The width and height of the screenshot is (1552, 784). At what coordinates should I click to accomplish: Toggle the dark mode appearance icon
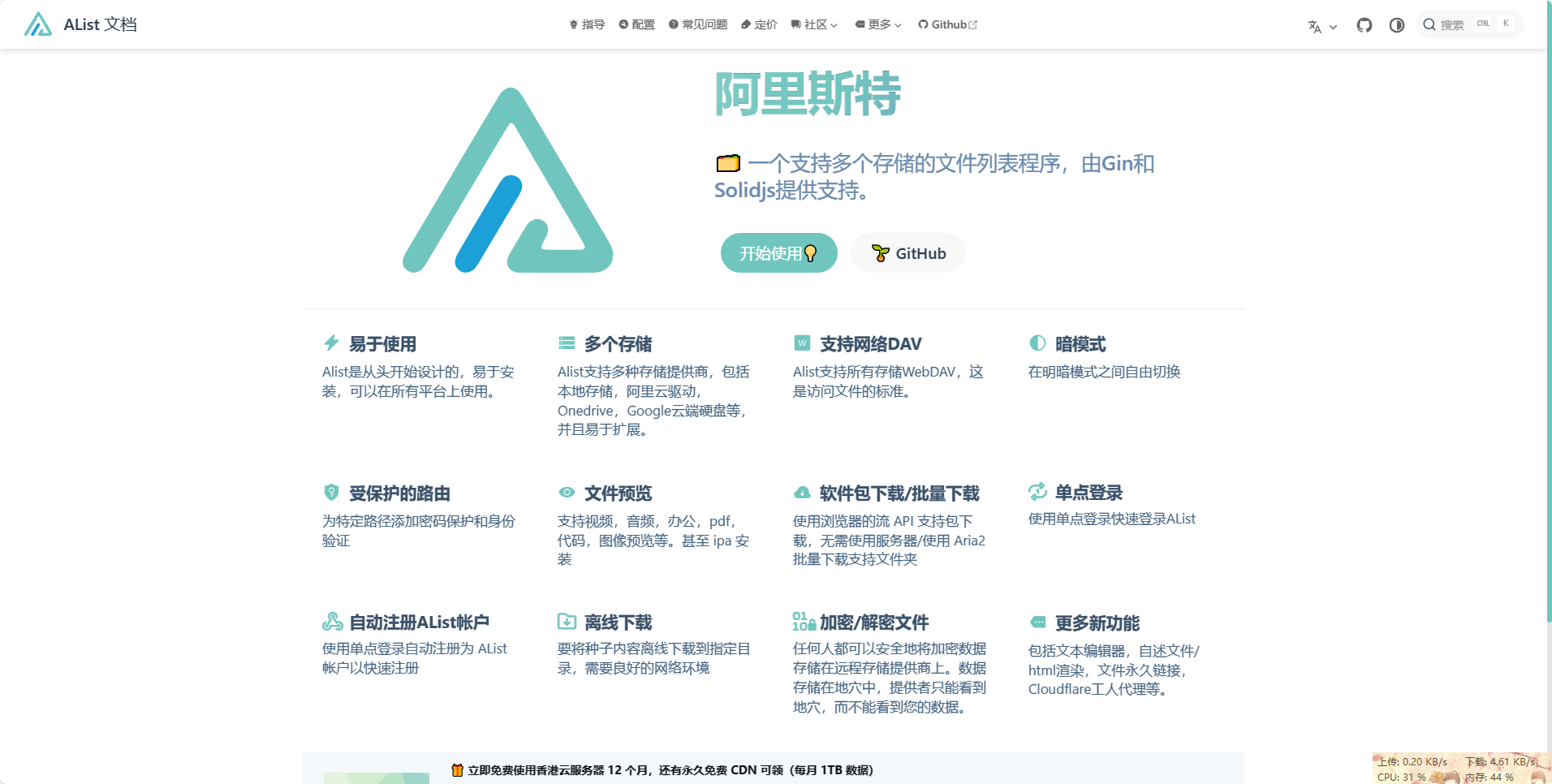(x=1397, y=25)
